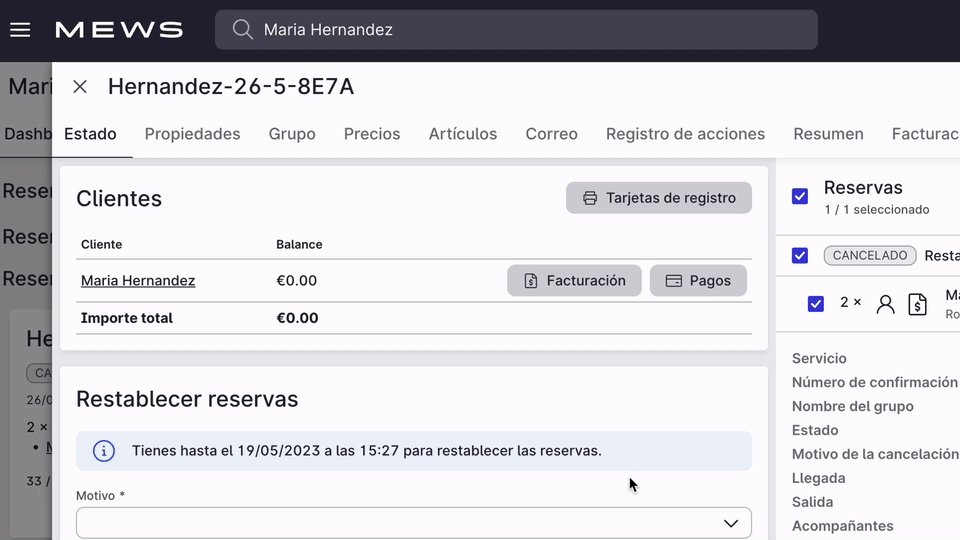Open Maria Hernandez client link
Viewport: 960px width, 540px height.
(x=138, y=281)
